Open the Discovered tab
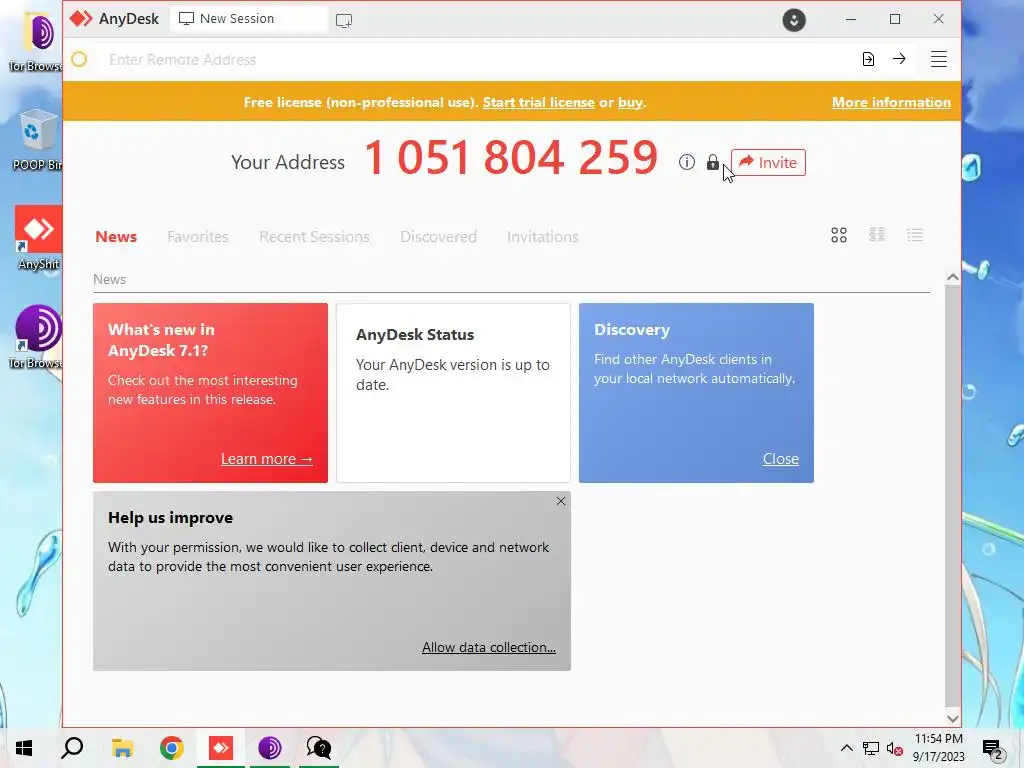1024x768 pixels. [x=438, y=236]
